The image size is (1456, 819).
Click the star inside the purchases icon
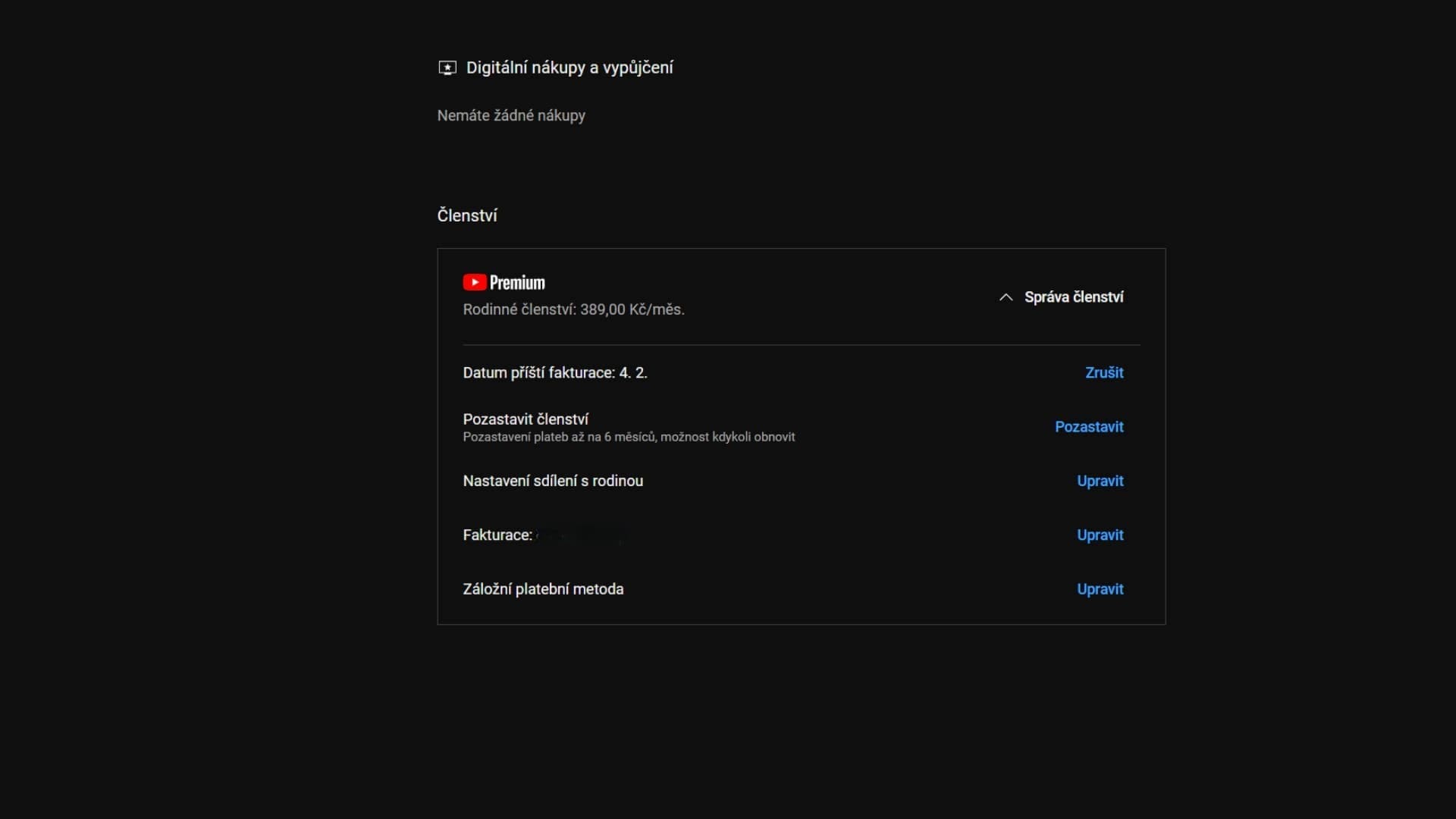(447, 67)
